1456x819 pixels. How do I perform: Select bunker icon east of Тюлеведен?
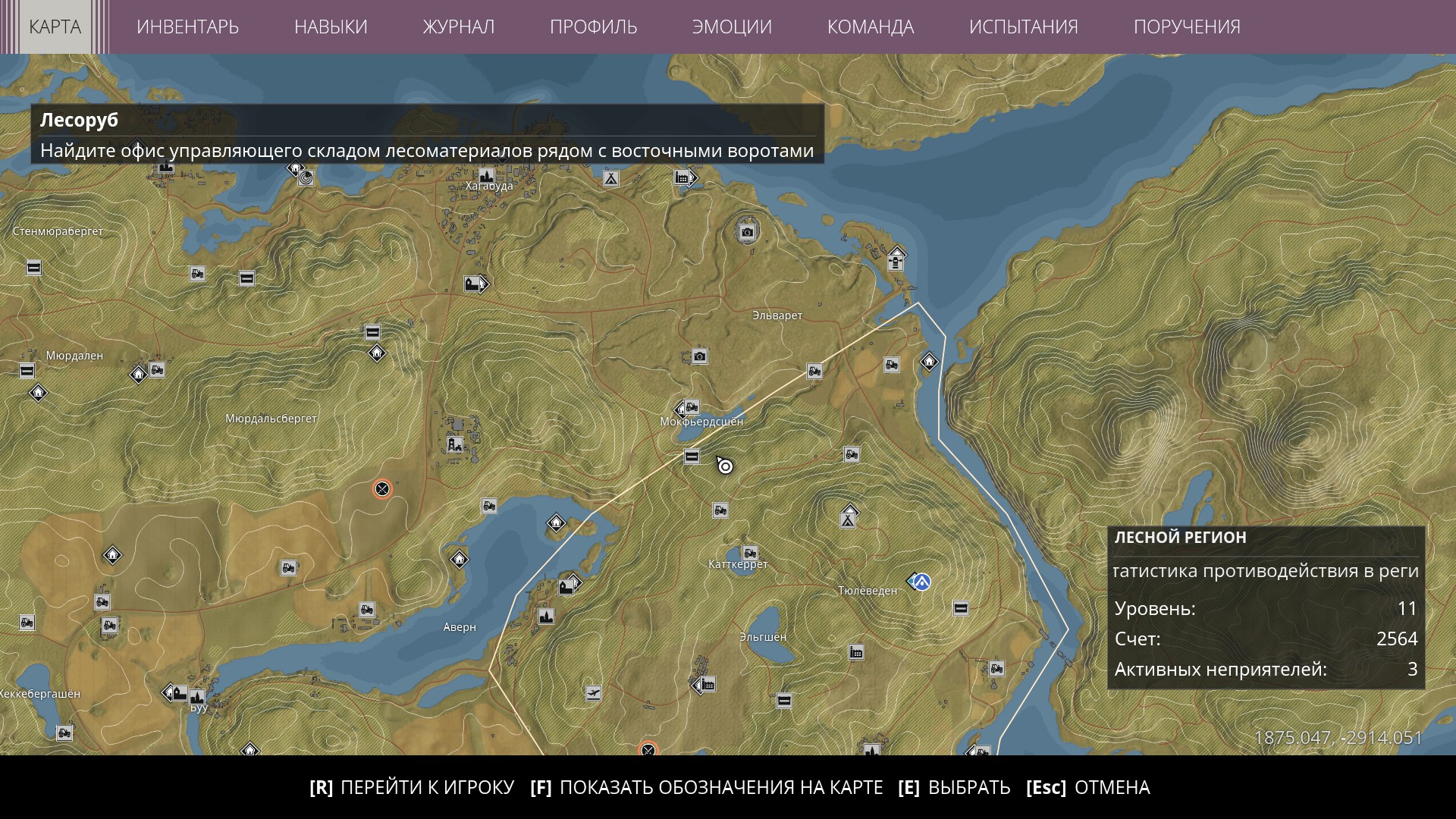[x=961, y=608]
